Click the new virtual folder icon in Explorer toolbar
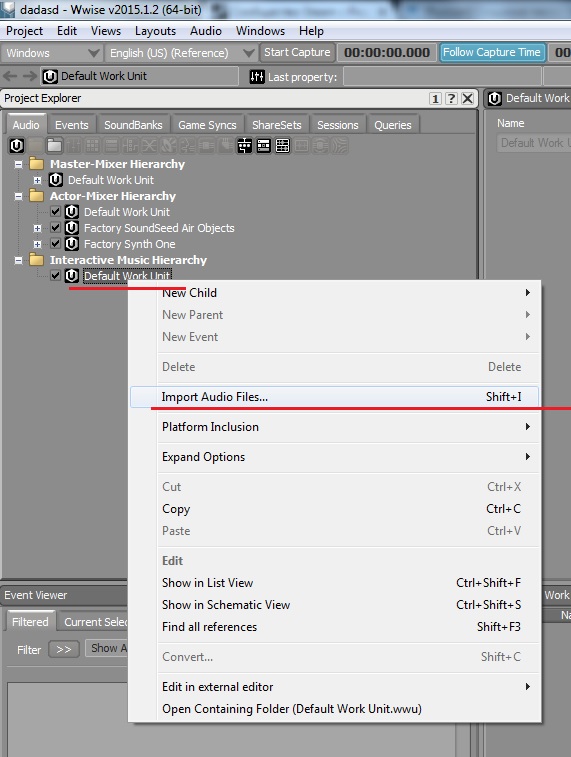The height and width of the screenshot is (757, 571). (x=55, y=145)
